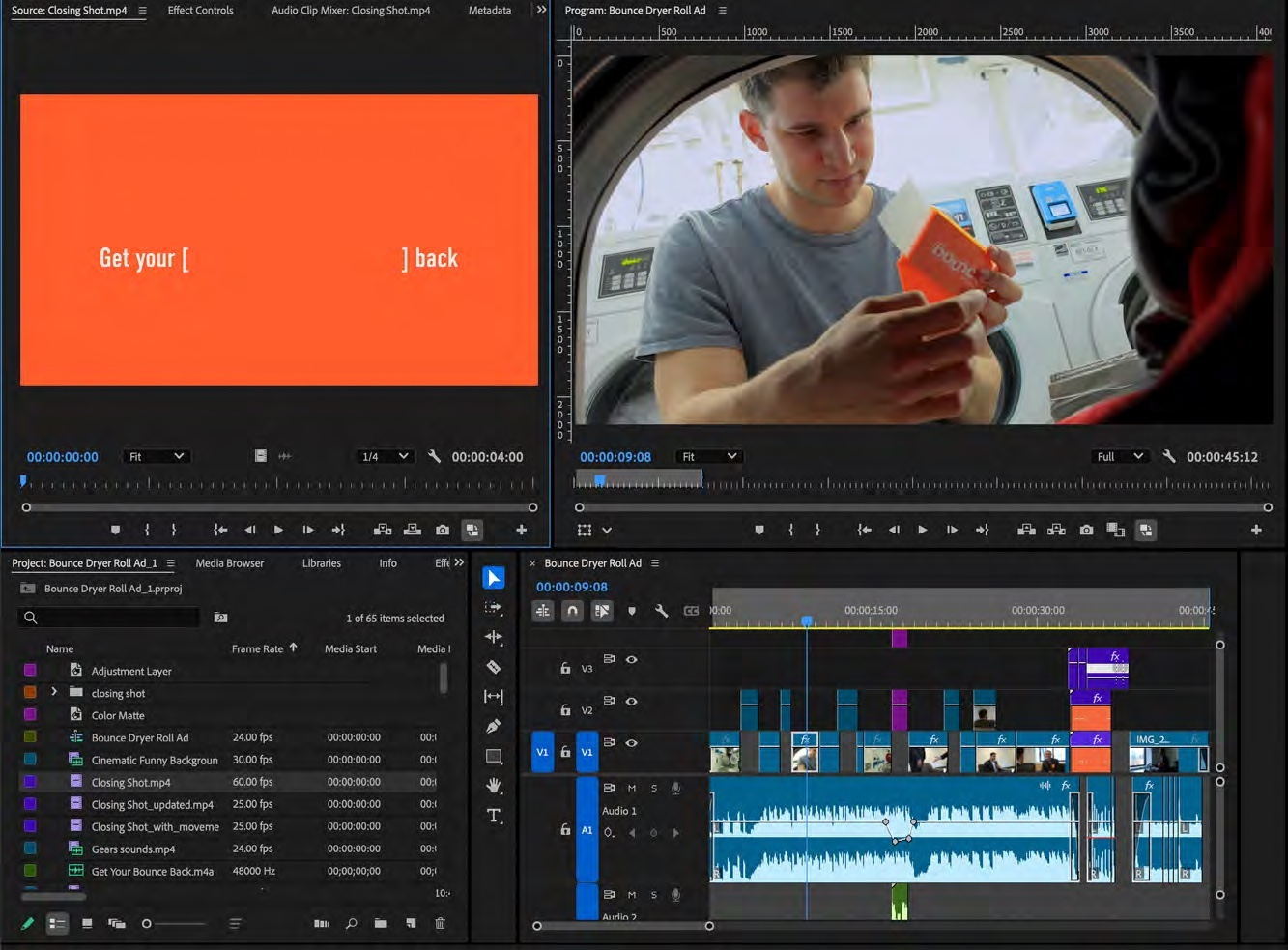The image size is (1288, 950).
Task: Mute the Audio 1 track
Action: (x=632, y=788)
